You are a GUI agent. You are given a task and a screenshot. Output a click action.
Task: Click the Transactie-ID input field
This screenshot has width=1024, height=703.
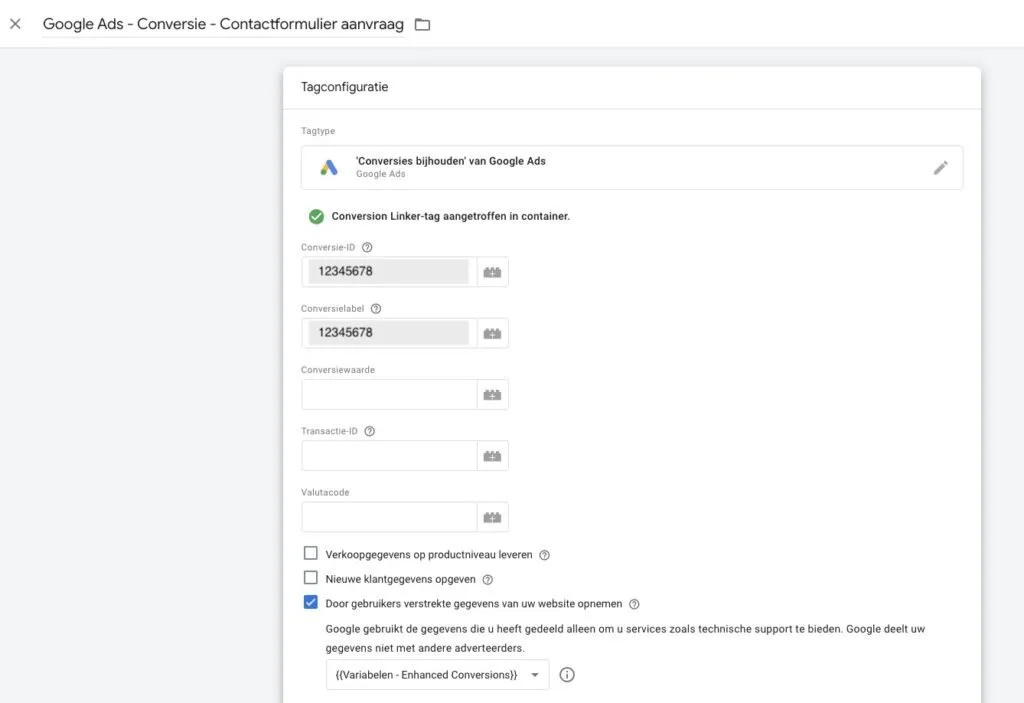(389, 456)
